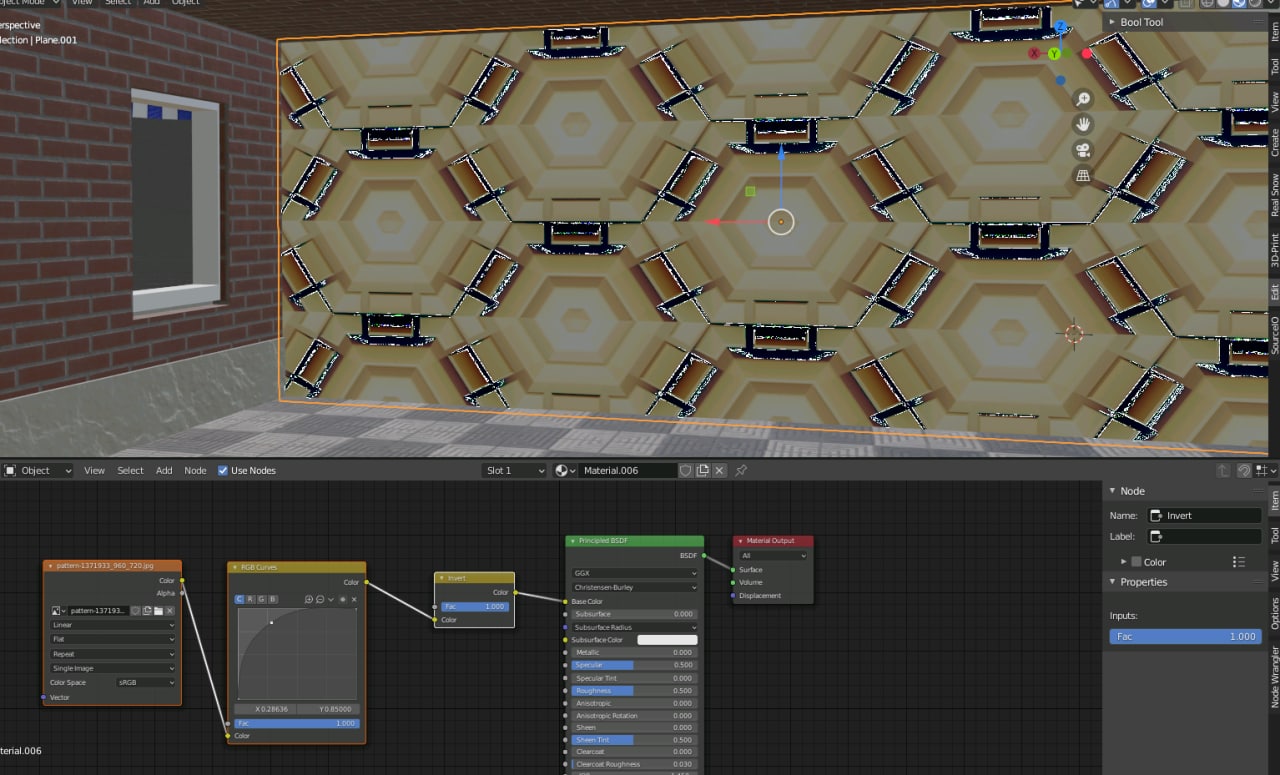Image resolution: width=1280 pixels, height=775 pixels.
Task: Click the clipping options dot icon in RGB Curves
Action: [x=342, y=599]
